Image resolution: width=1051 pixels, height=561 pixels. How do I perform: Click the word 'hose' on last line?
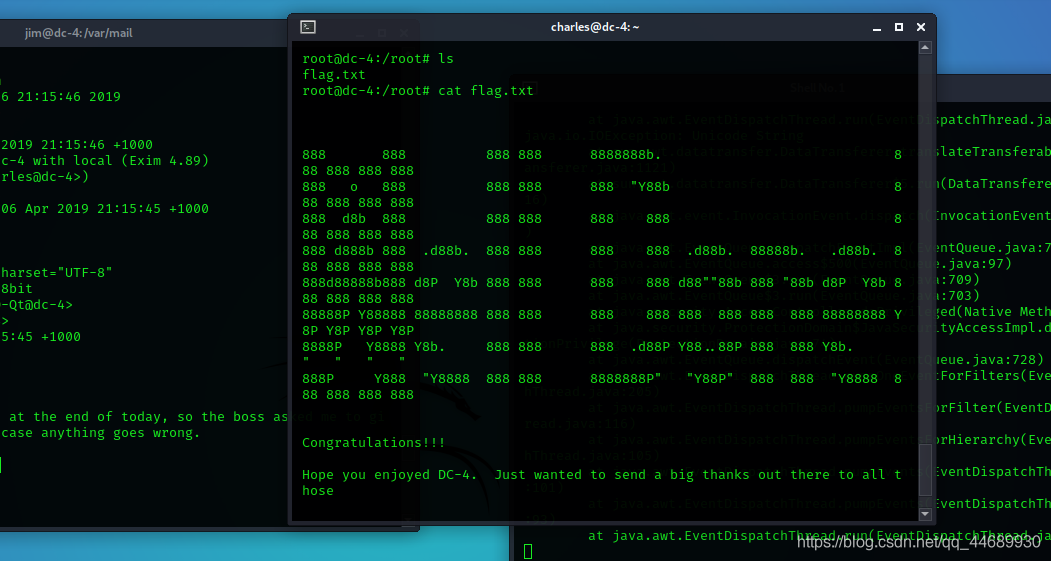point(318,491)
